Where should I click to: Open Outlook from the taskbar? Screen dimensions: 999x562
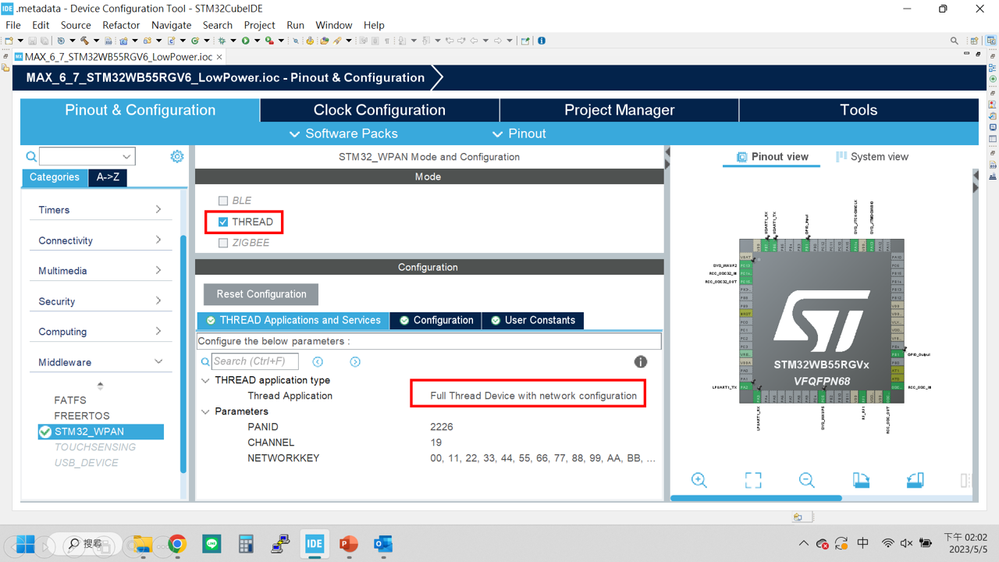coord(383,544)
